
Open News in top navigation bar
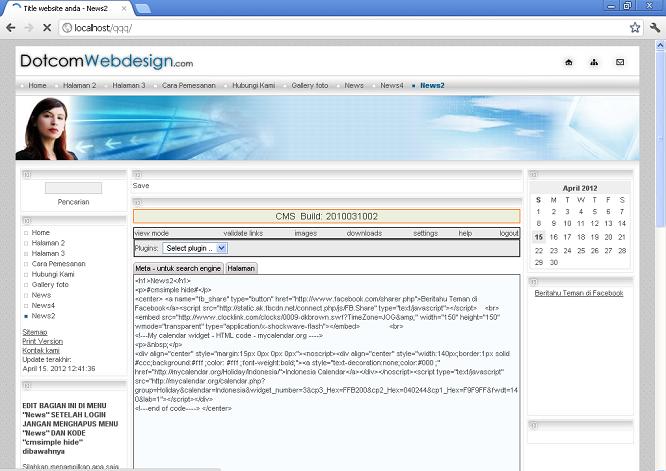354,85
